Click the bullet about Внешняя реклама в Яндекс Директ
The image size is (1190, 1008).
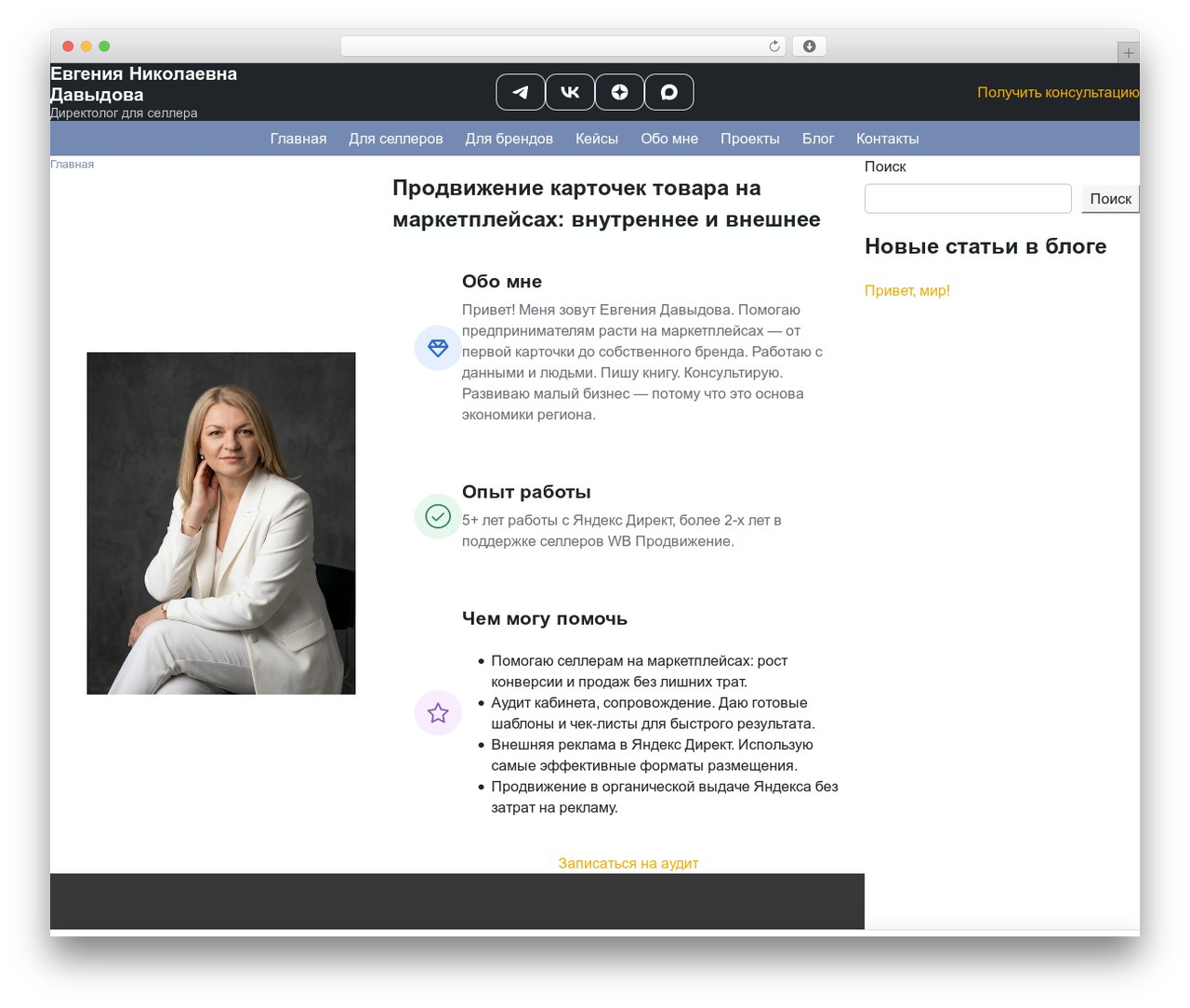coord(653,755)
